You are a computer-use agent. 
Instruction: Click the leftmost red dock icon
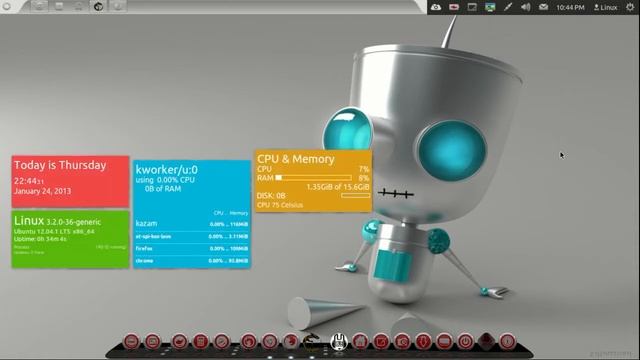click(x=131, y=341)
